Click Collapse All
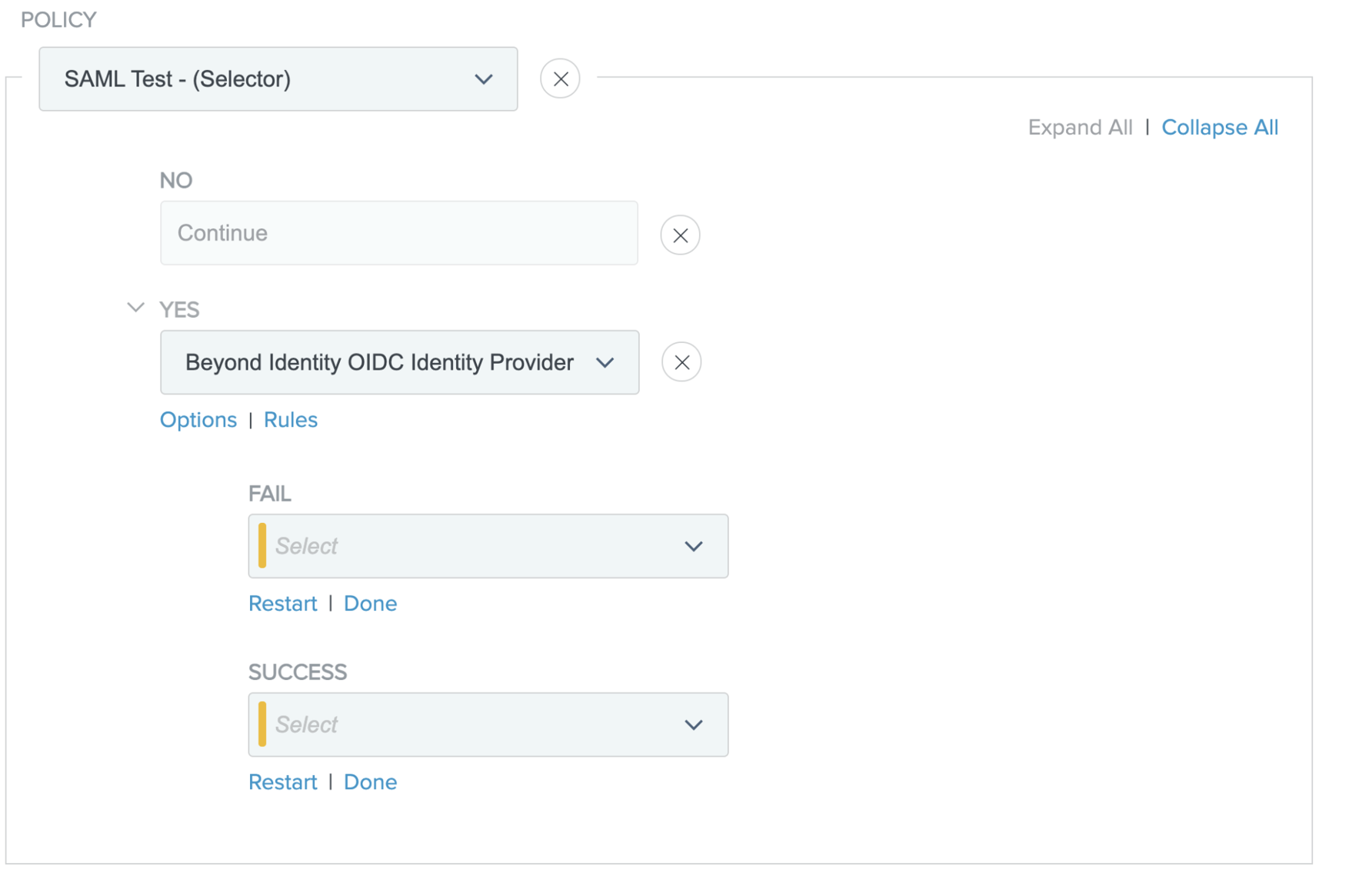Screen dimensions: 1359x896 [x=1219, y=128]
